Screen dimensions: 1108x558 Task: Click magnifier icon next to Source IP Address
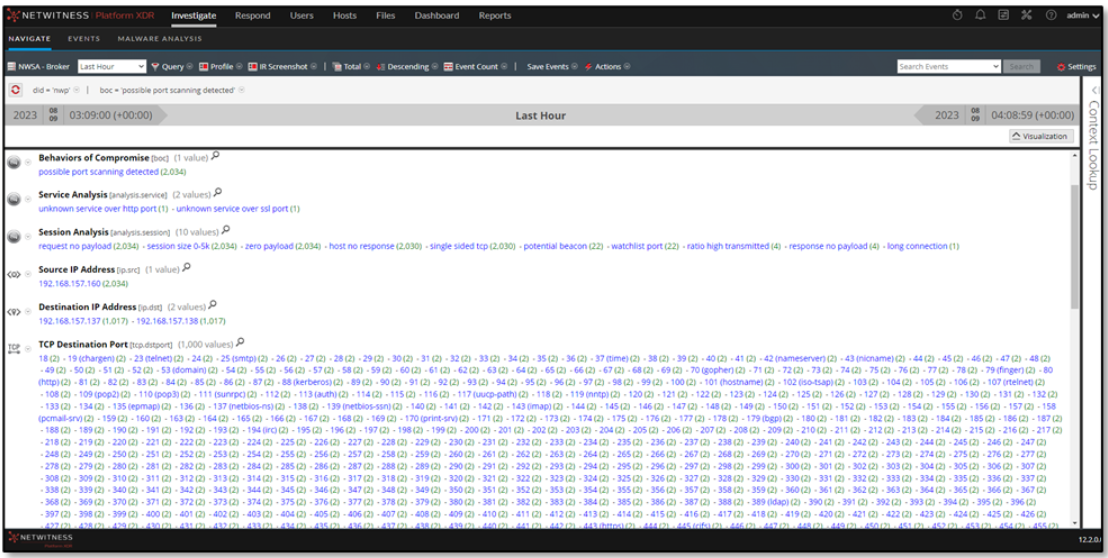tap(187, 269)
